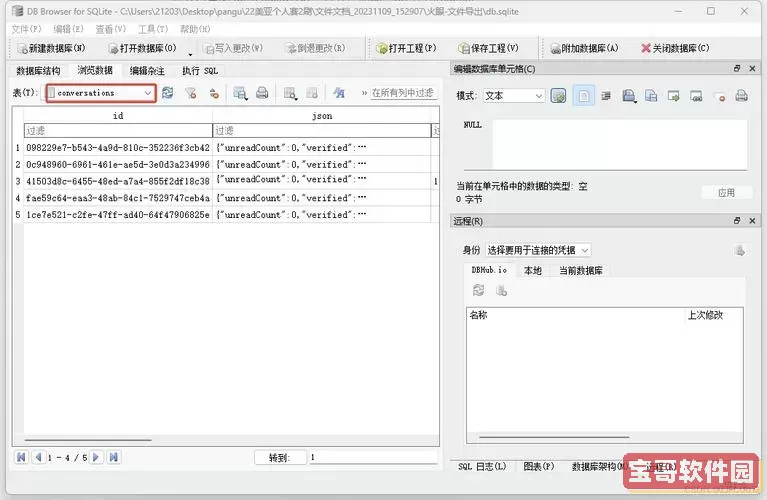Click 新建数据库(N) button
The image size is (767, 500).
click(51, 48)
